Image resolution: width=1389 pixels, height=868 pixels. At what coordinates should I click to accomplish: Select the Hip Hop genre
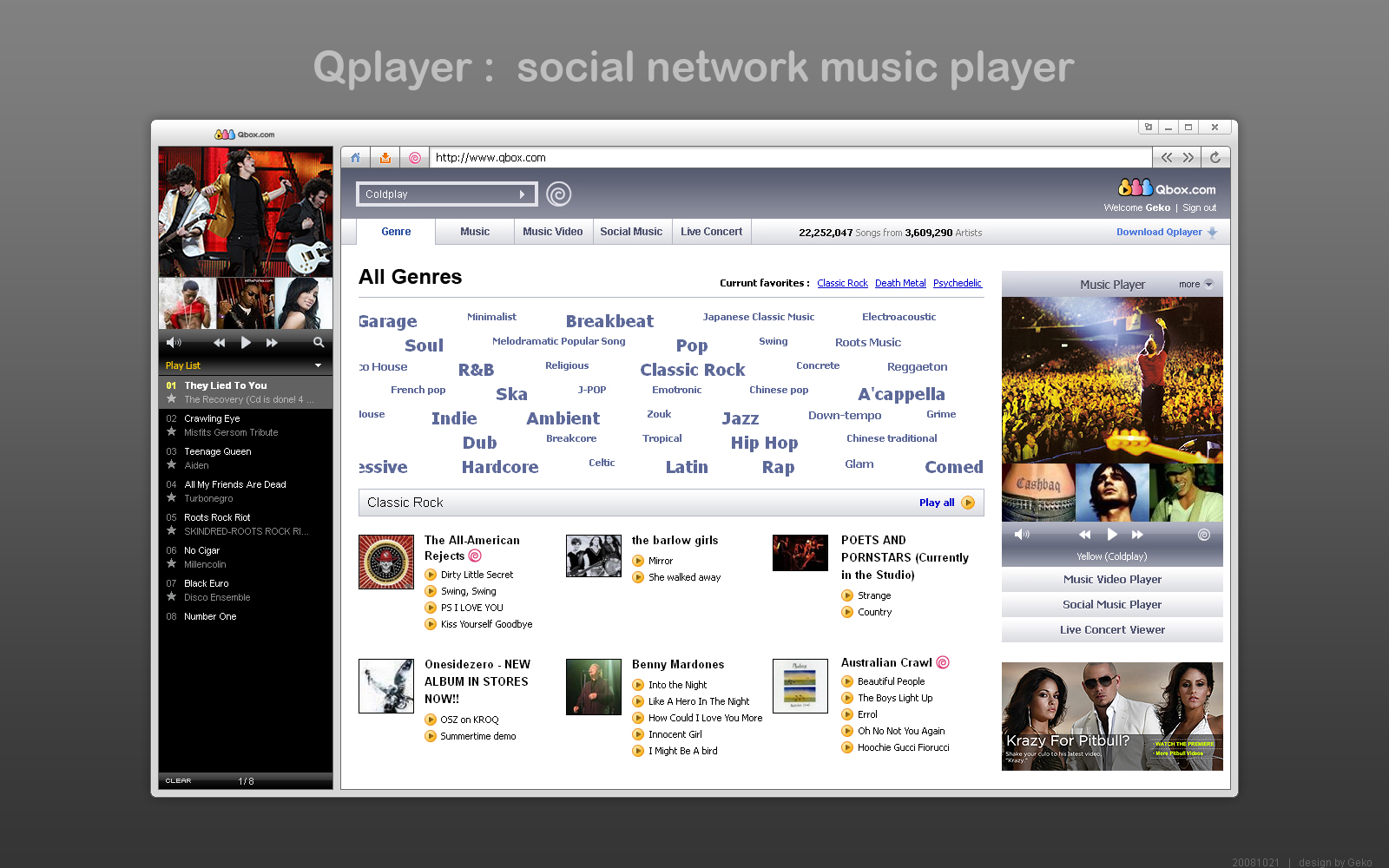[x=764, y=443]
